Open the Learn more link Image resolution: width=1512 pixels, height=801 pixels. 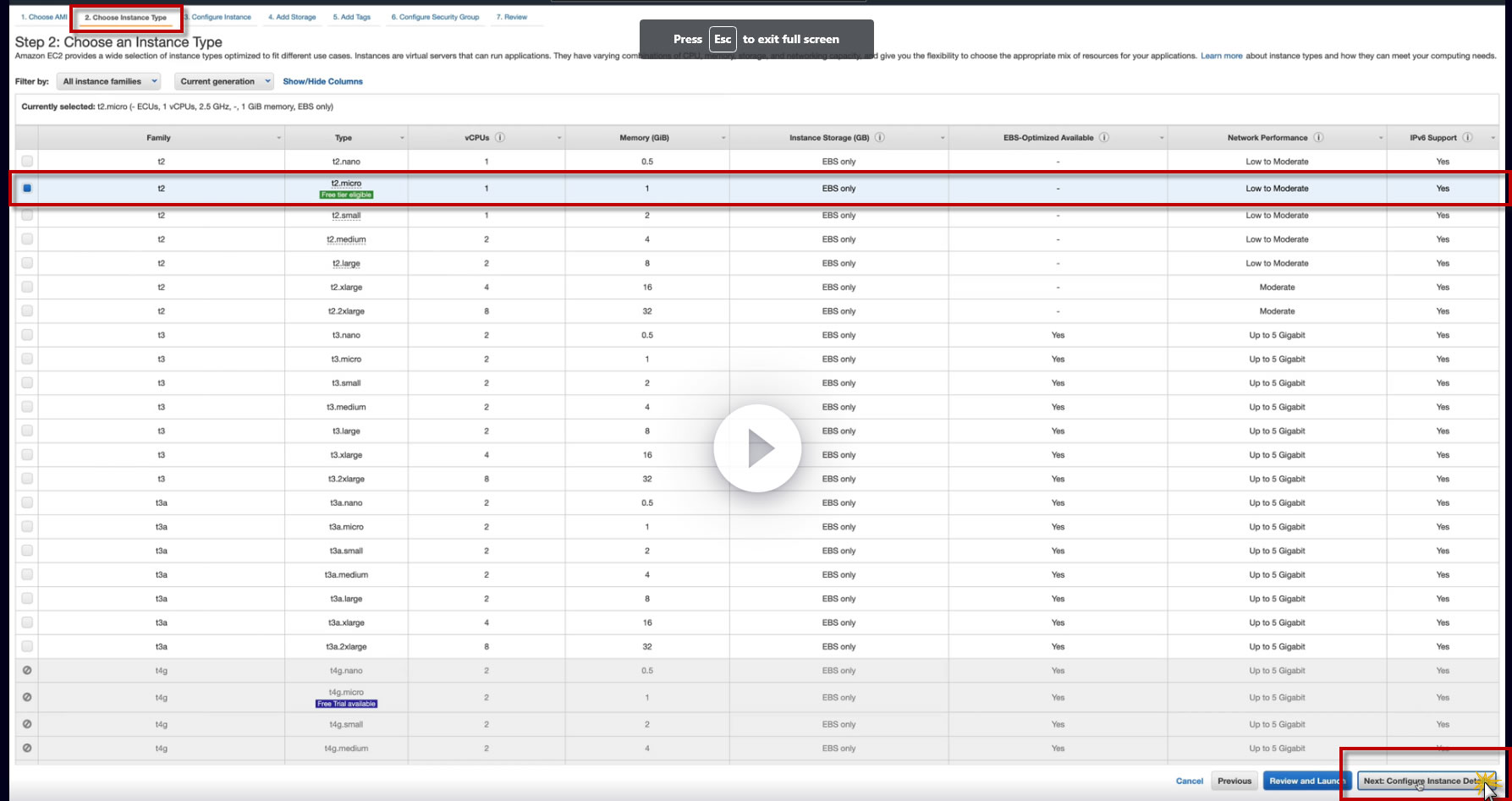tap(1222, 56)
